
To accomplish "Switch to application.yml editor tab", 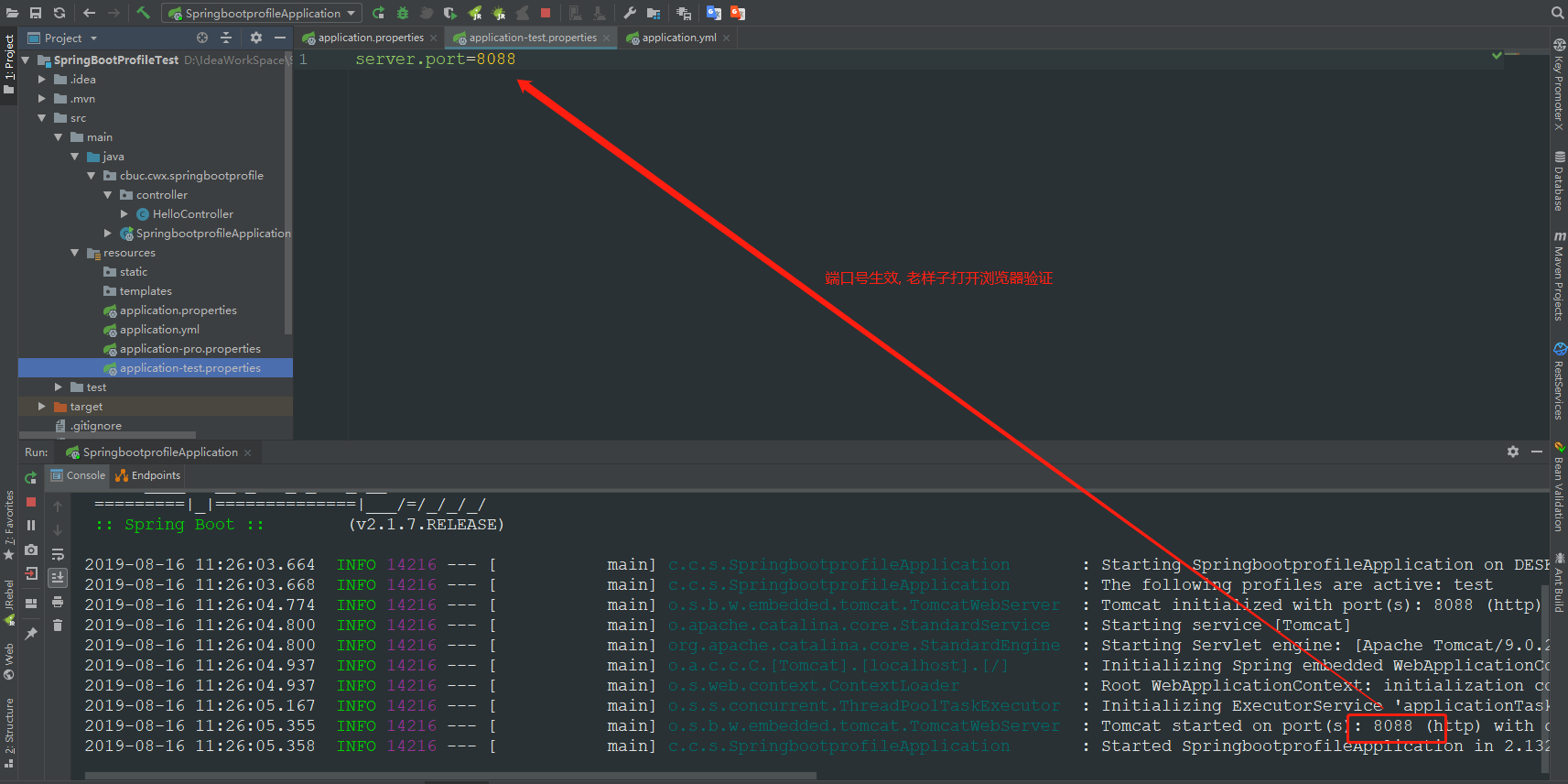I will pyautogui.click(x=679, y=38).
